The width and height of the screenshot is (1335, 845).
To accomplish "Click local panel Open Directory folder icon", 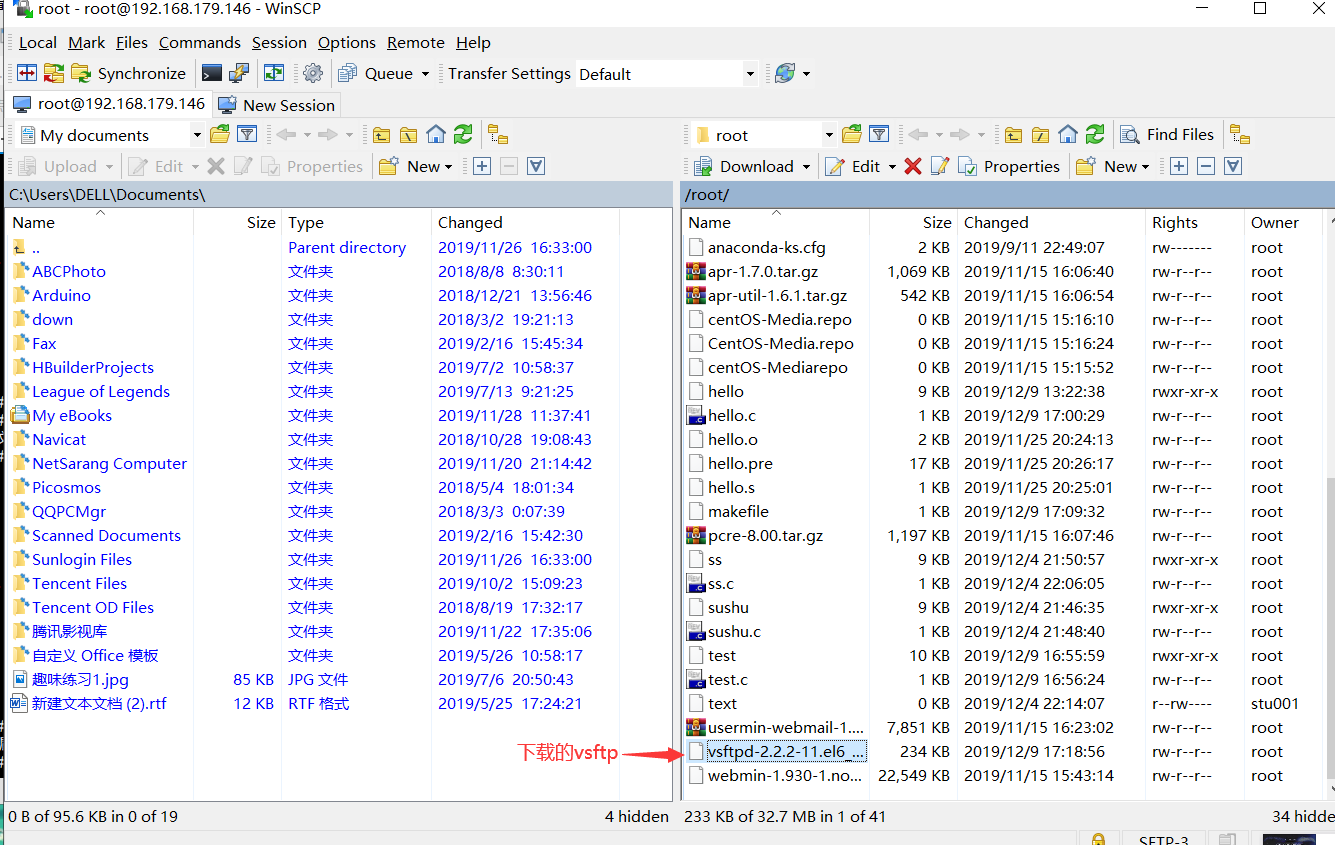I will pos(220,134).
